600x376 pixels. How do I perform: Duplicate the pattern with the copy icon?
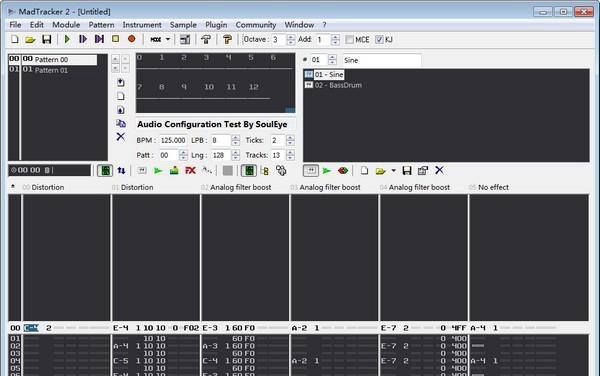[121, 123]
